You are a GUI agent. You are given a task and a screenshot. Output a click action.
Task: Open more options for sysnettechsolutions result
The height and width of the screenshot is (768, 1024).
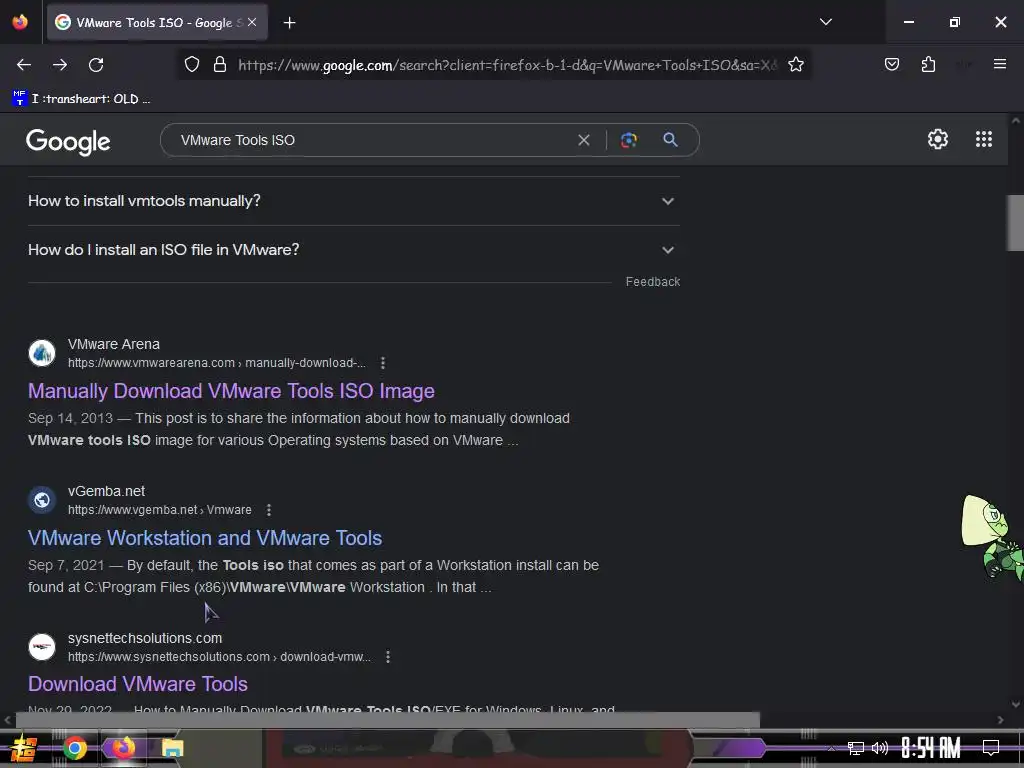coord(388,656)
